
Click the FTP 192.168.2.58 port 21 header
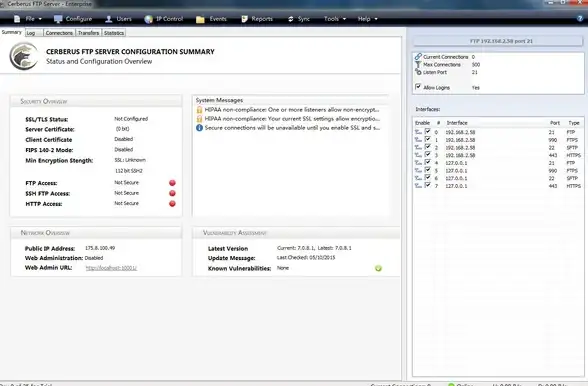click(x=498, y=41)
